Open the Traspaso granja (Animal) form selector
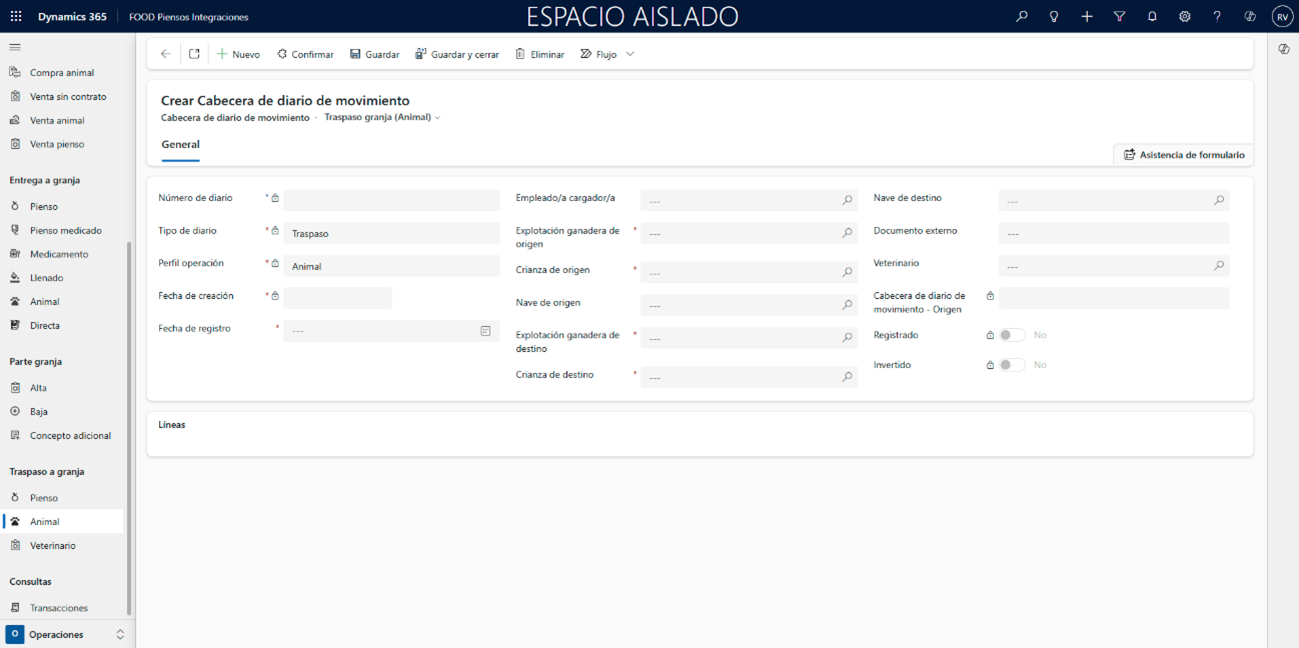This screenshot has height=648, width=1299. [382, 117]
